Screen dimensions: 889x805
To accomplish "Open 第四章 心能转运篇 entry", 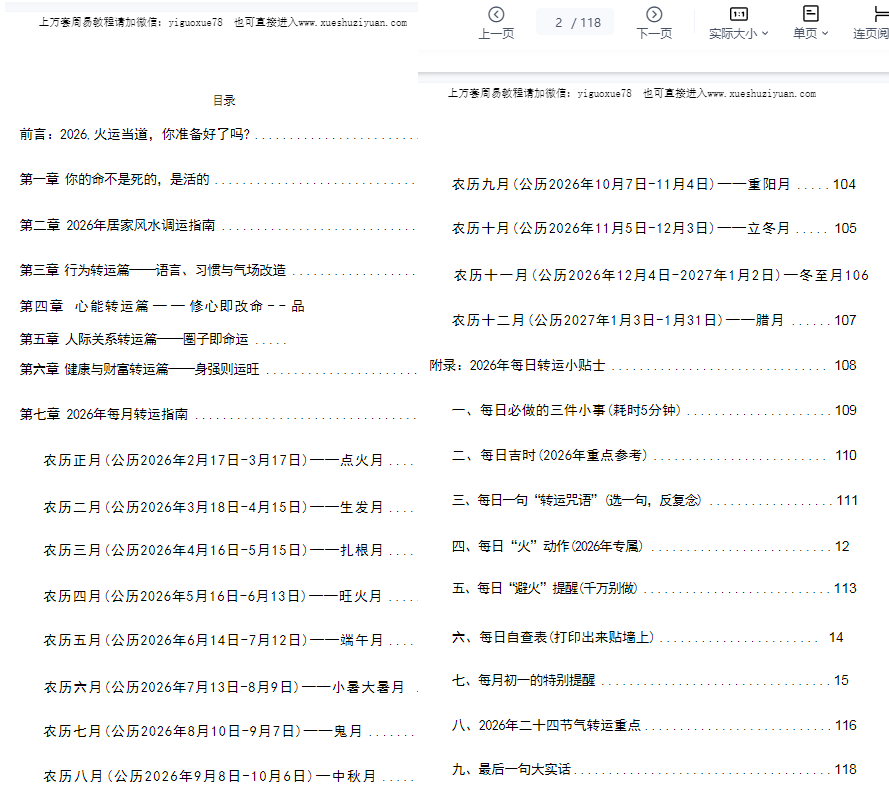I will [162, 306].
